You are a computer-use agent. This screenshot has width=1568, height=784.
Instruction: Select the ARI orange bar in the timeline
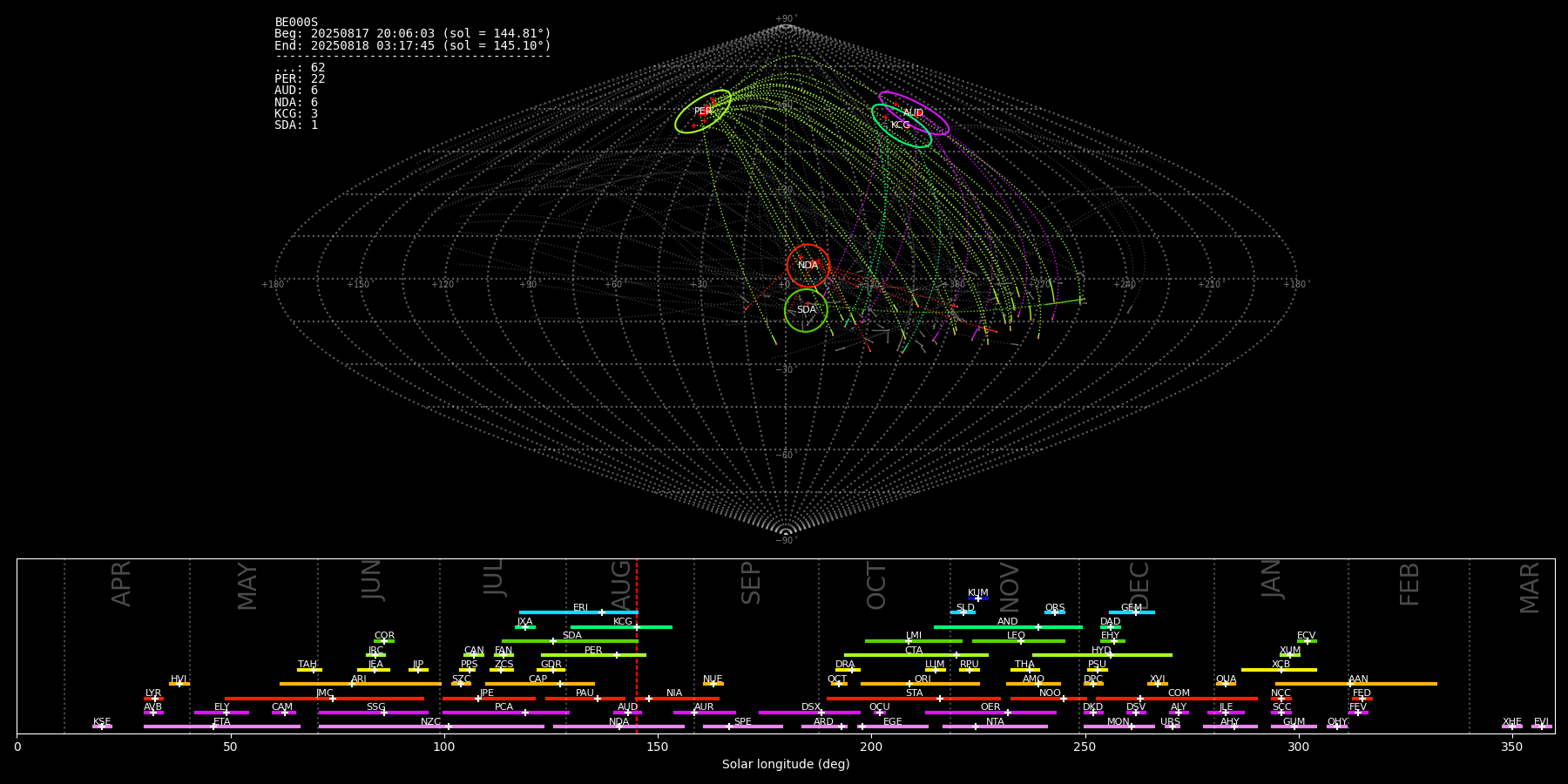pyautogui.click(x=361, y=684)
